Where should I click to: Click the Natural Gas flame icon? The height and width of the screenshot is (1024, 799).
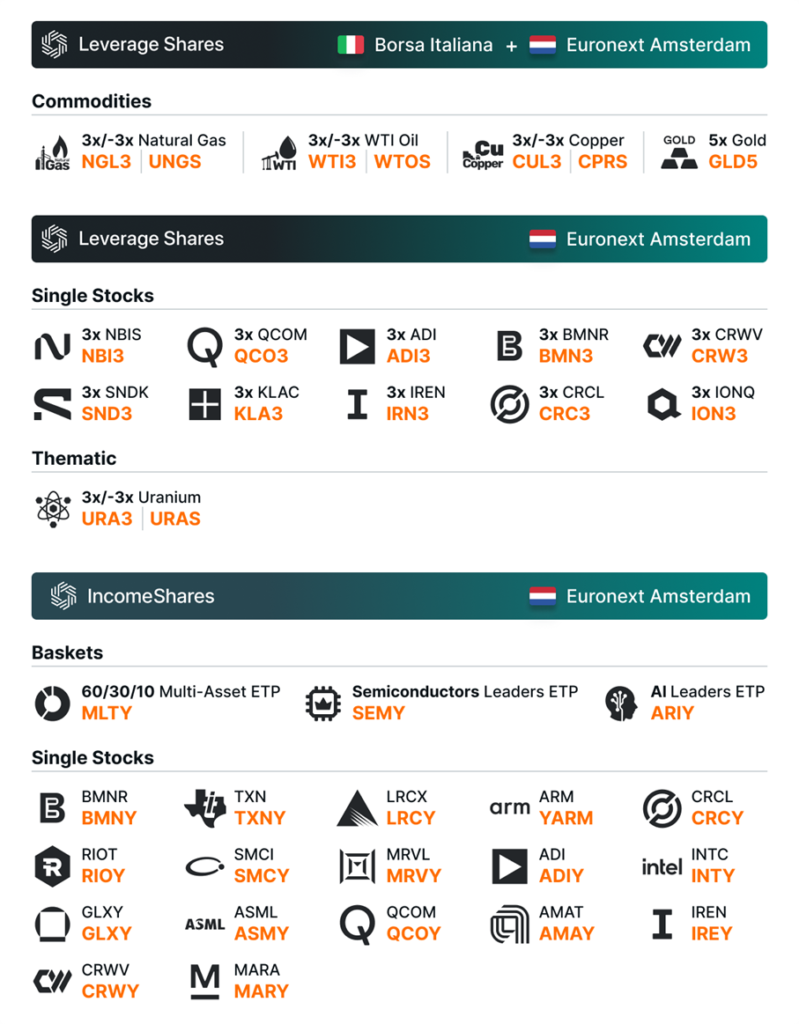(52, 152)
